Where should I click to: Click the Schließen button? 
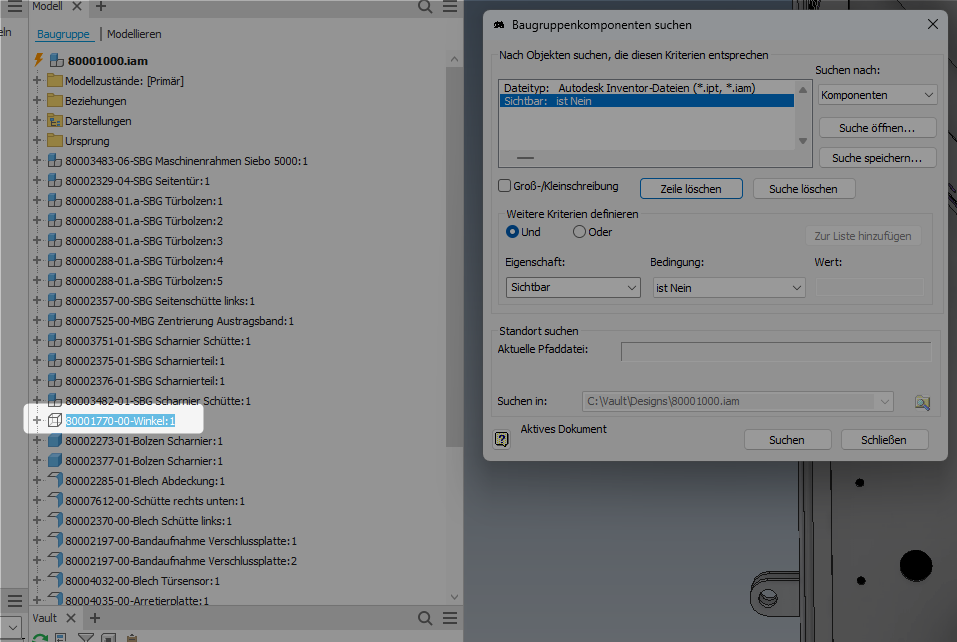click(884, 440)
